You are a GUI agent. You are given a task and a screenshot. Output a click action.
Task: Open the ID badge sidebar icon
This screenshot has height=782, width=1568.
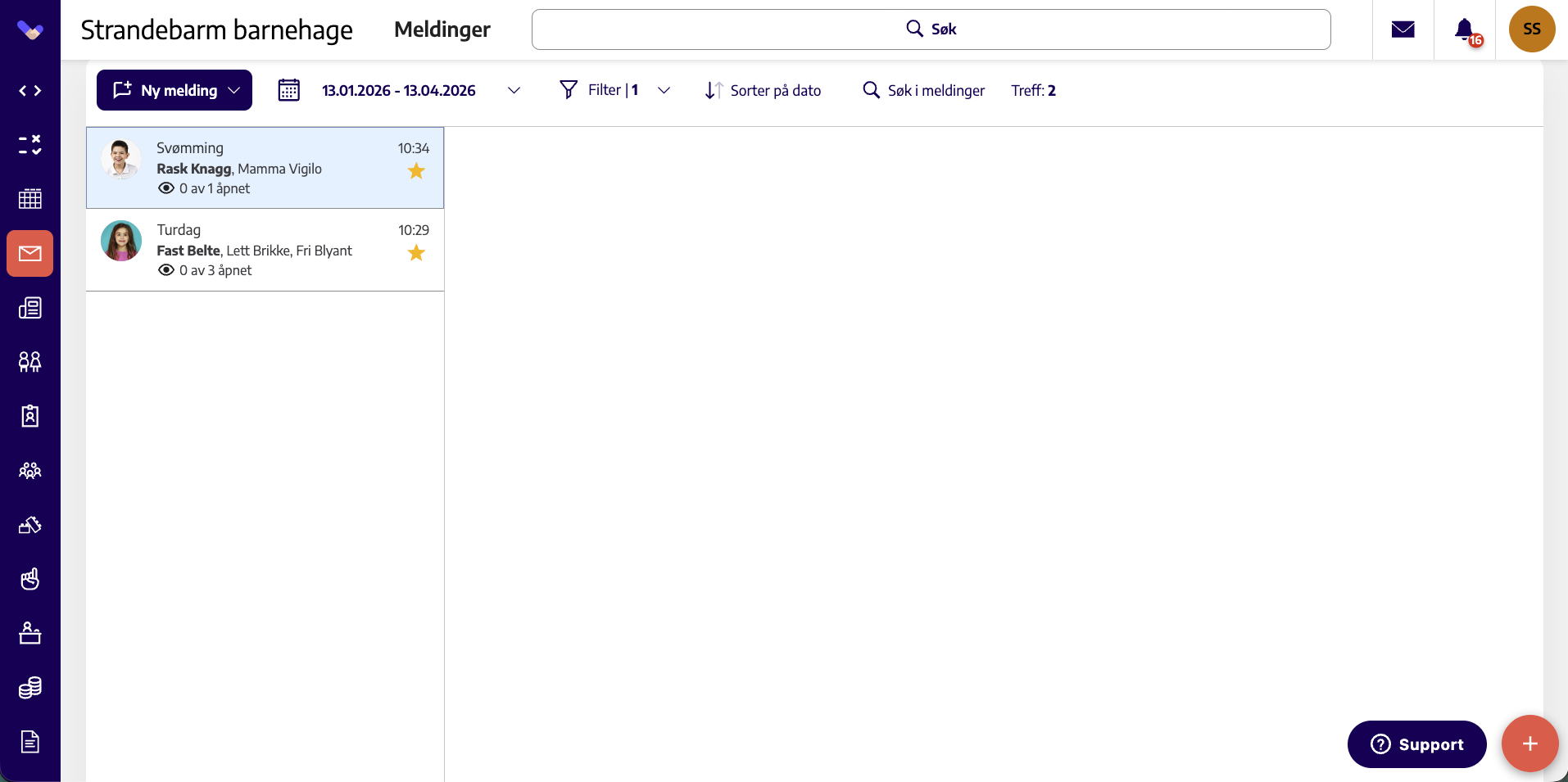30,416
